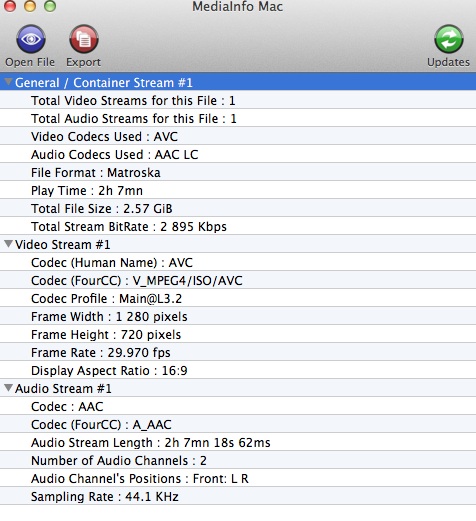Collapse the Audio Stream #1 section

[9, 388]
